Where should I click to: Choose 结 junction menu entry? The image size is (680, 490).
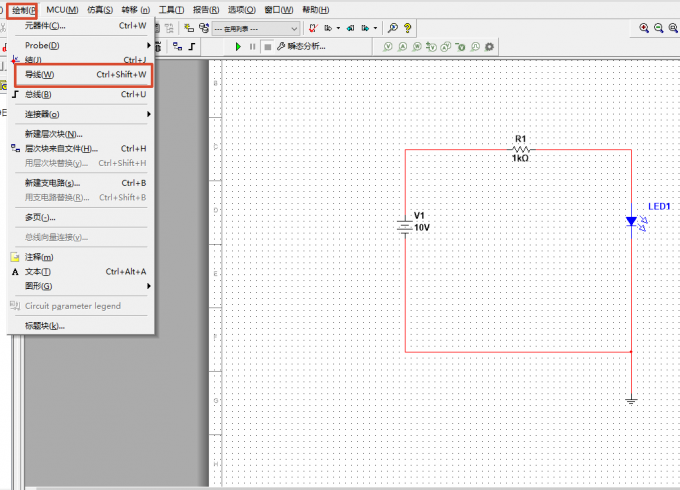tap(81, 59)
